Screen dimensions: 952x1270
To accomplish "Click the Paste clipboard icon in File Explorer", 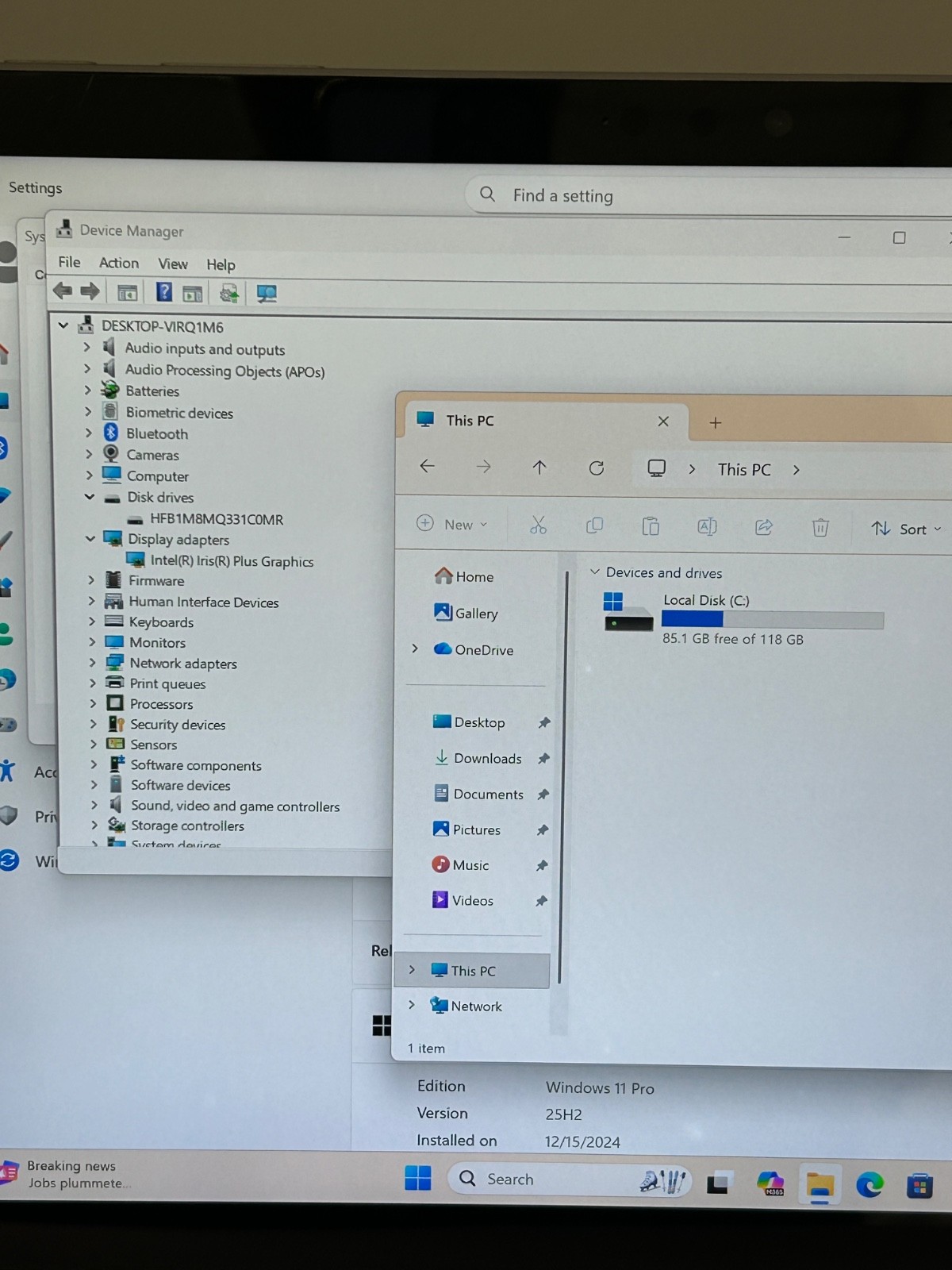I will (x=651, y=526).
